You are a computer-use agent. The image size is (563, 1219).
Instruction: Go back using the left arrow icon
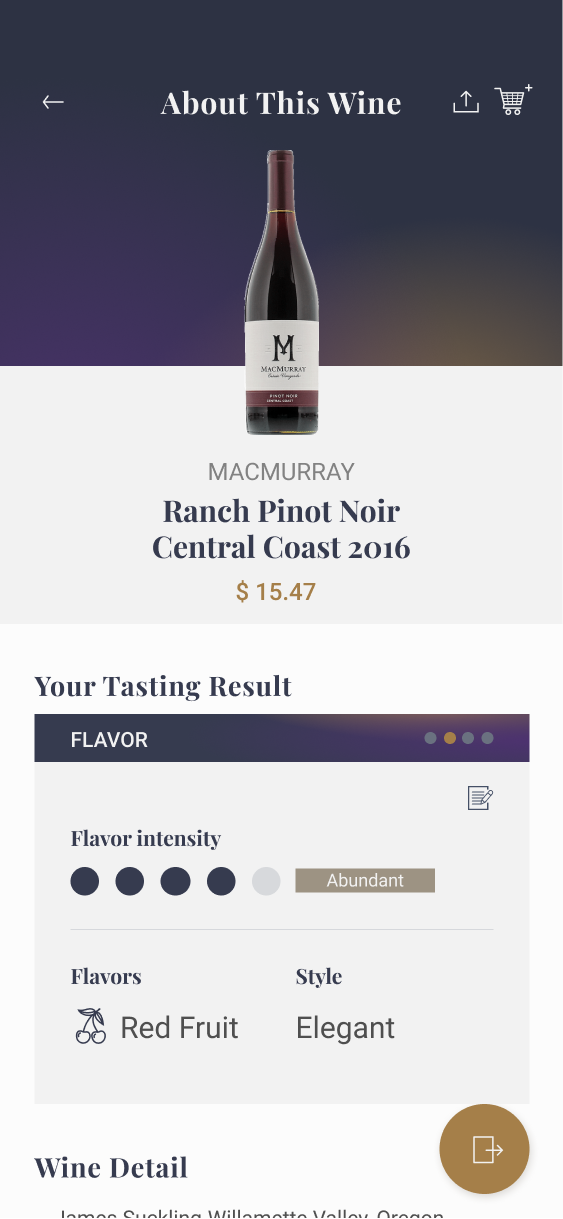click(53, 102)
